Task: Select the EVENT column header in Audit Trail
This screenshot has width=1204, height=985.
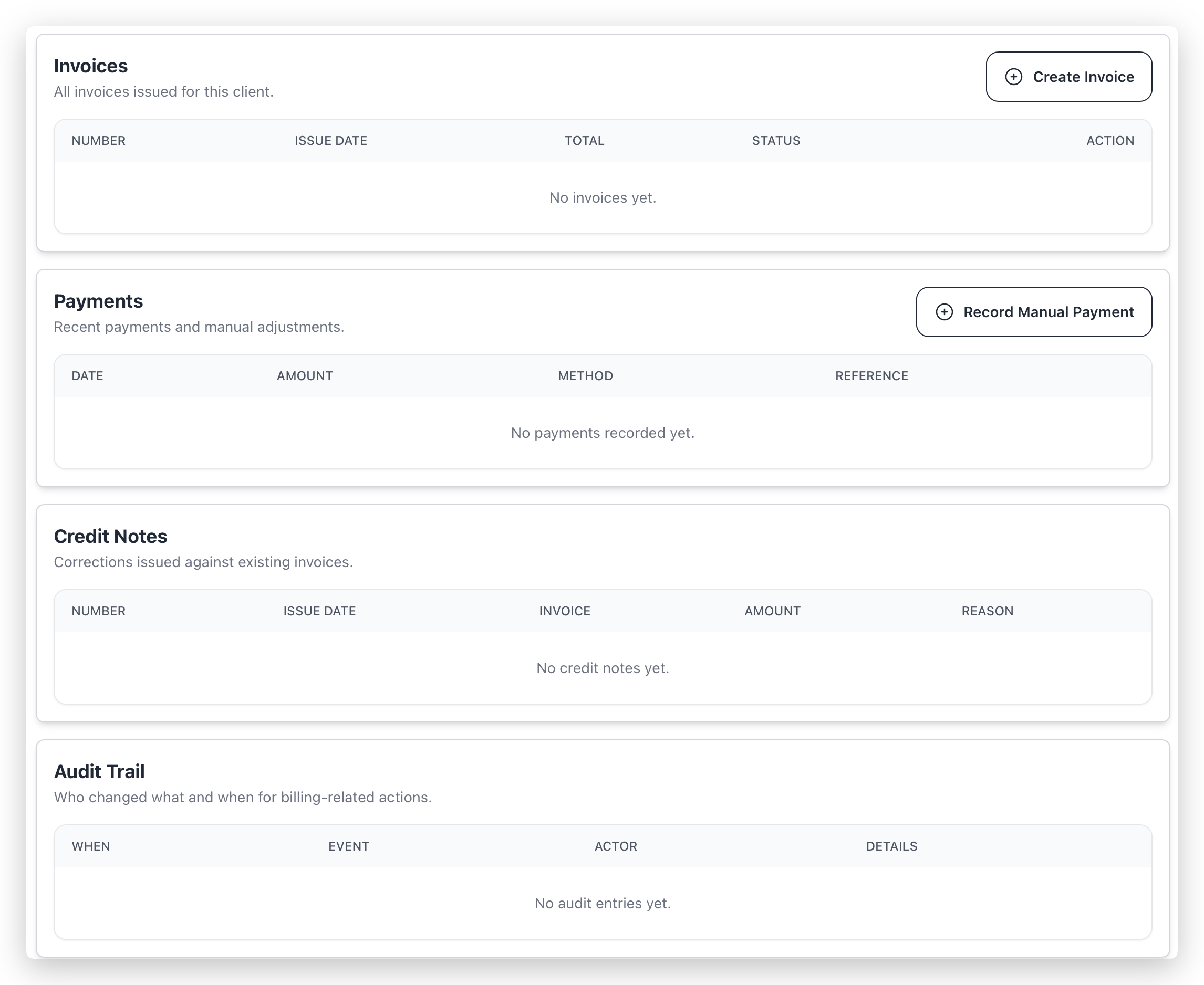Action: [x=349, y=846]
